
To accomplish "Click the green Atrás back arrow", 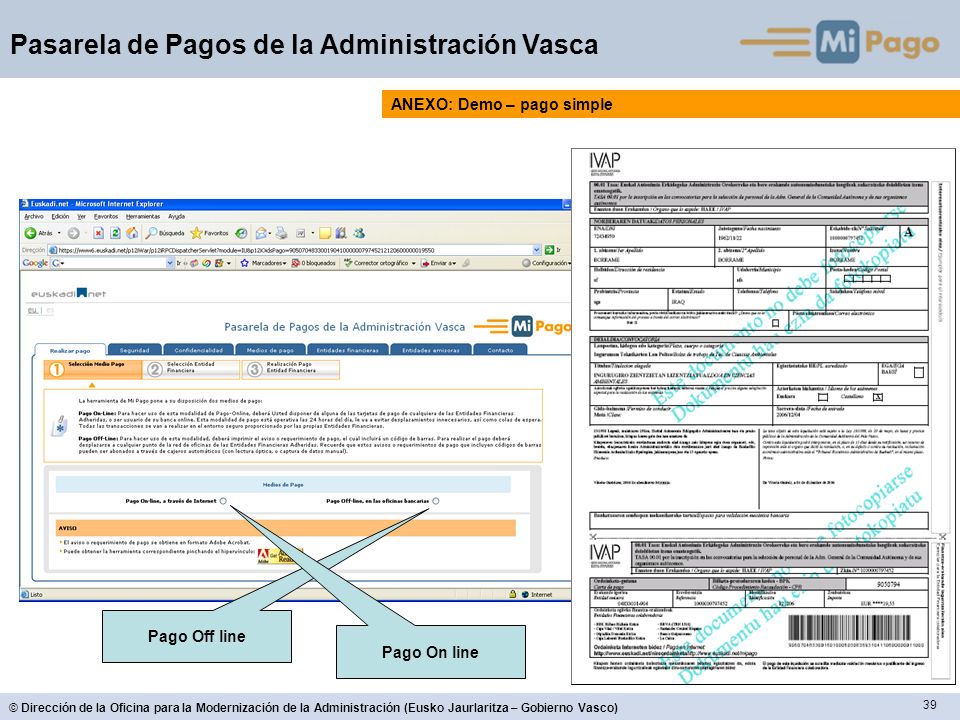I will click(x=30, y=233).
